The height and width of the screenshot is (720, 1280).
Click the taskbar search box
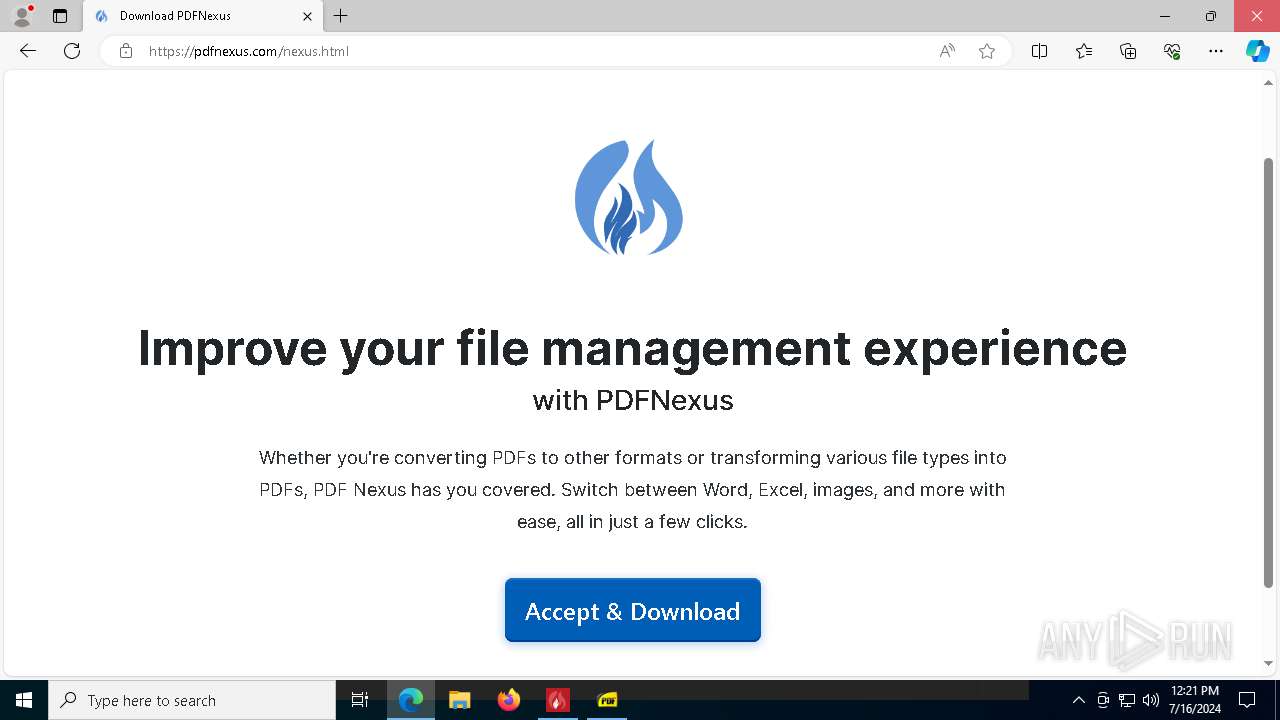192,700
